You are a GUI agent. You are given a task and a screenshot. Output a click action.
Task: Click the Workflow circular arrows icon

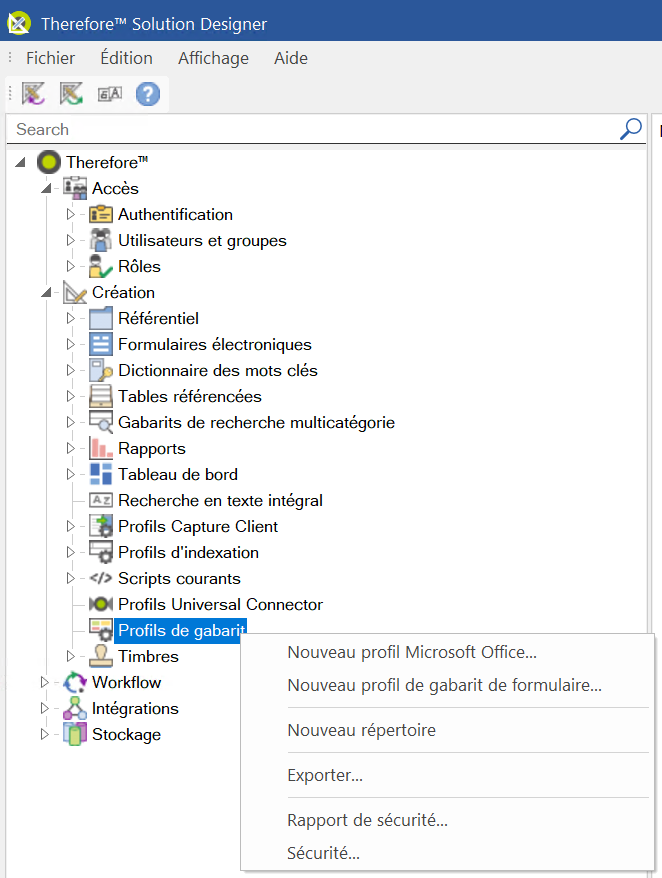pyautogui.click(x=75, y=682)
